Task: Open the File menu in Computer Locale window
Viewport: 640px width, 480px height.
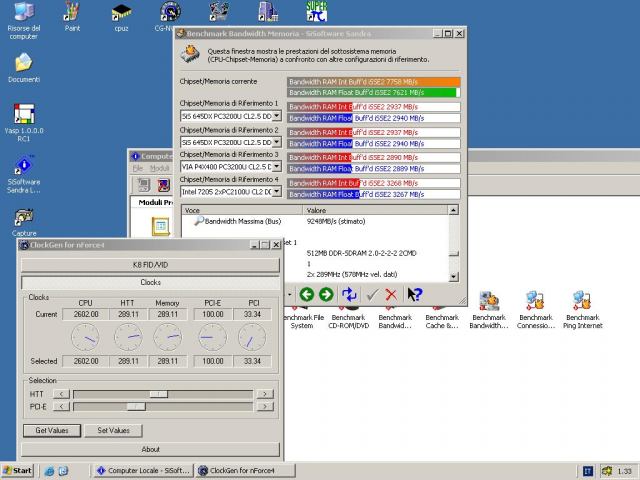Action: pyautogui.click(x=138, y=168)
